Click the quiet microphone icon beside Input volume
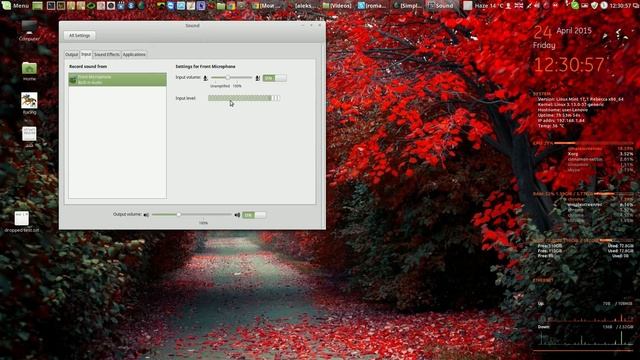Viewport: 640px width, 360px height. [205, 78]
